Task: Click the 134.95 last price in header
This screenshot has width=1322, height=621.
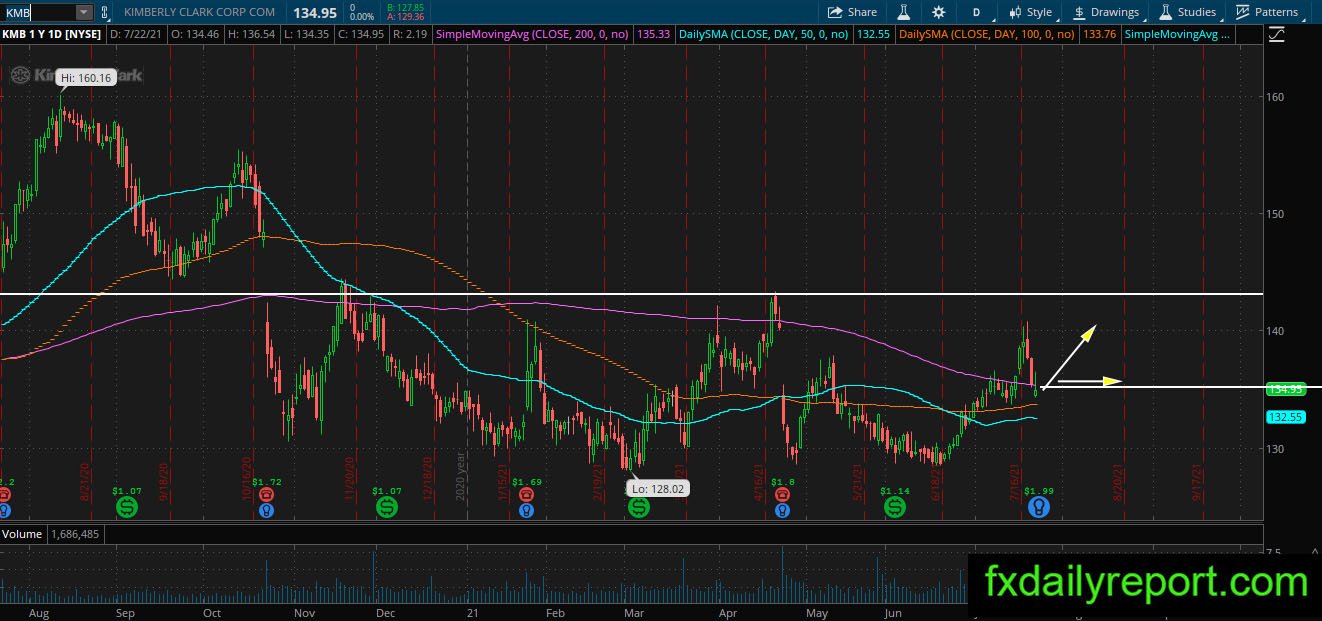Action: pyautogui.click(x=314, y=12)
